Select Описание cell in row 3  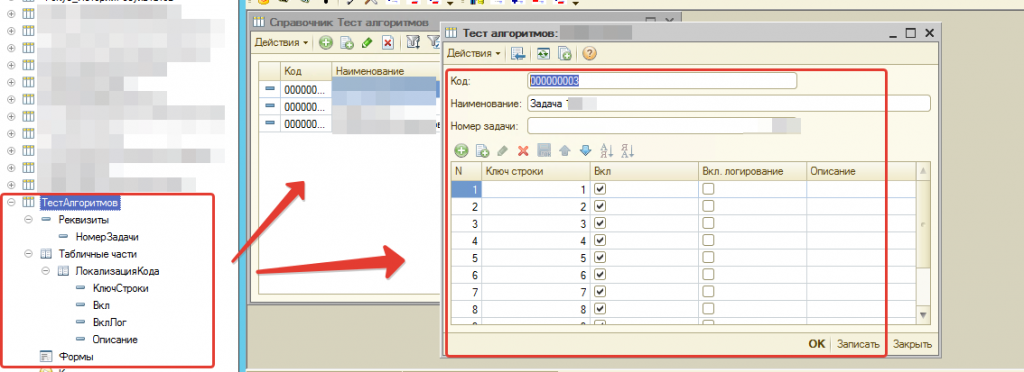tap(861, 223)
